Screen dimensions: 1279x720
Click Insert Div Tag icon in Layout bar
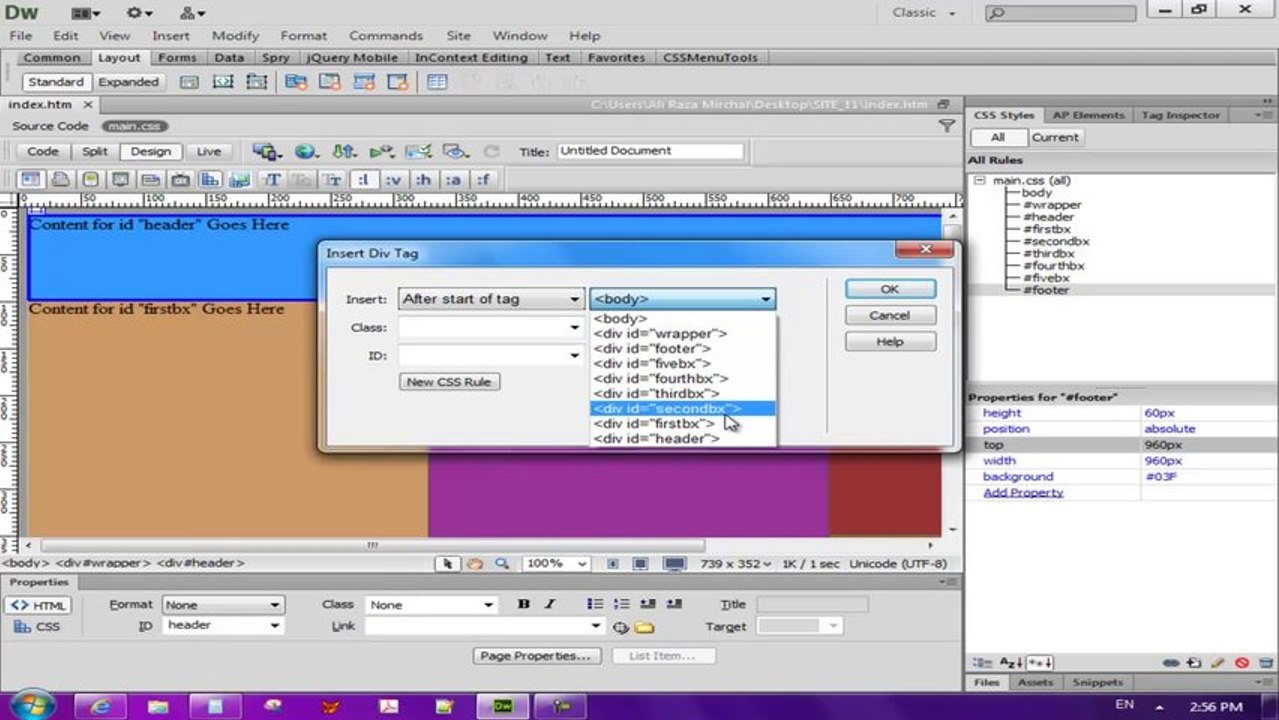(188, 82)
